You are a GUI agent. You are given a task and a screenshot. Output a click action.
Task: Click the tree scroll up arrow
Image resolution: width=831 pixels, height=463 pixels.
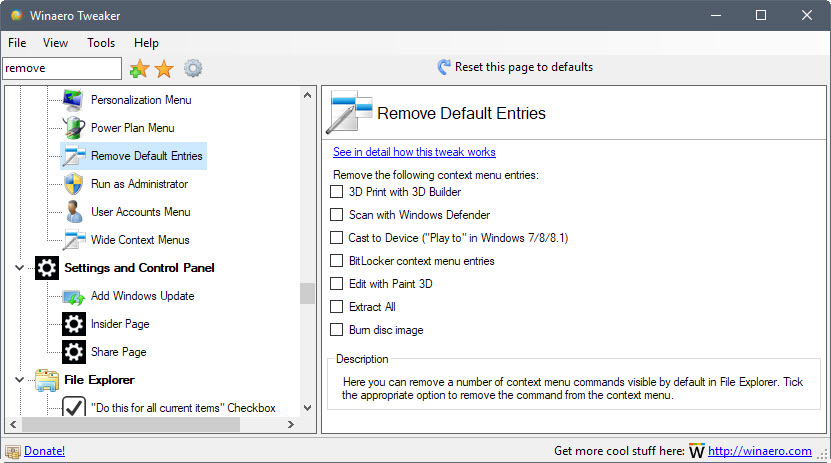[307, 95]
